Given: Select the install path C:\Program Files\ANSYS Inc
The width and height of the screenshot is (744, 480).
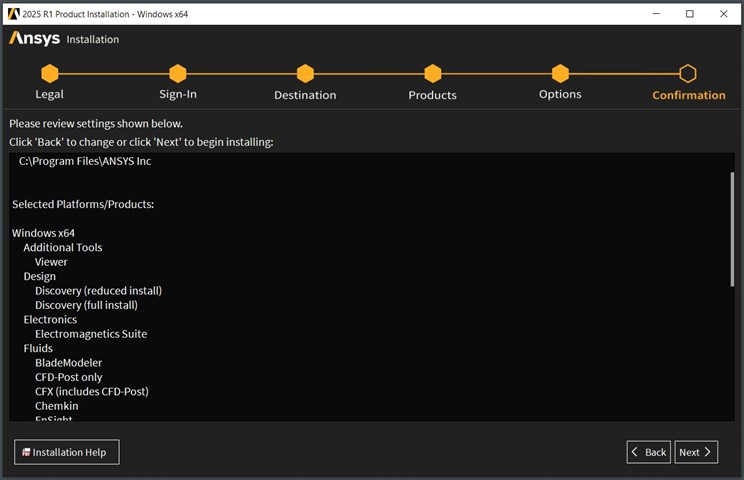Looking at the screenshot, I should [x=85, y=161].
